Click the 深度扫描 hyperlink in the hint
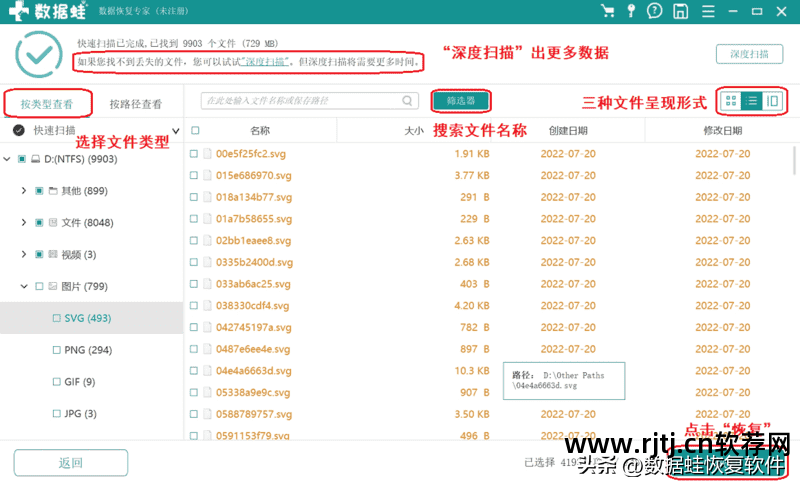The image size is (800, 490). point(264,62)
